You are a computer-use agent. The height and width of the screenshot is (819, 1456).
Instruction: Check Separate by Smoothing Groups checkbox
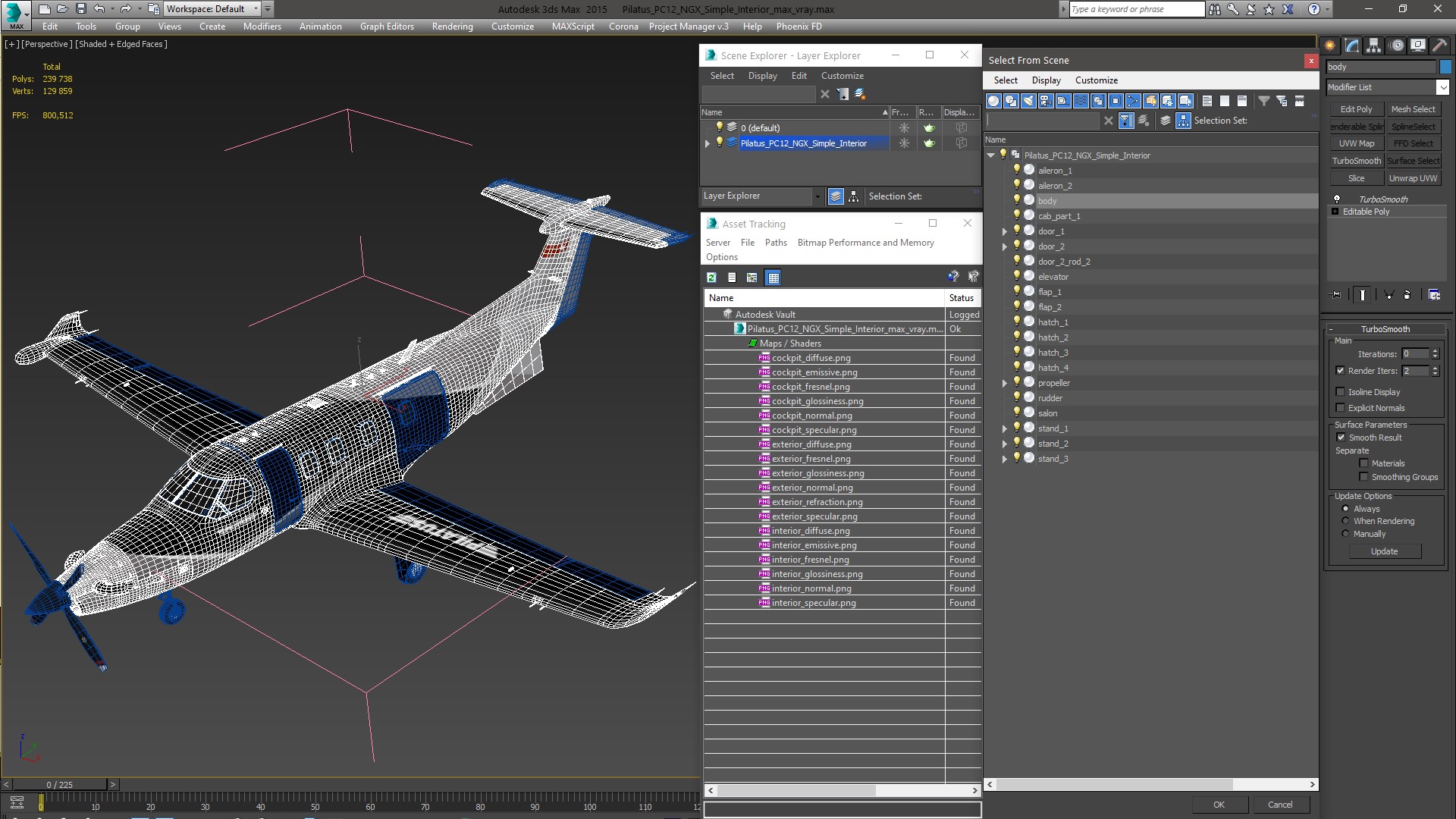click(1363, 477)
